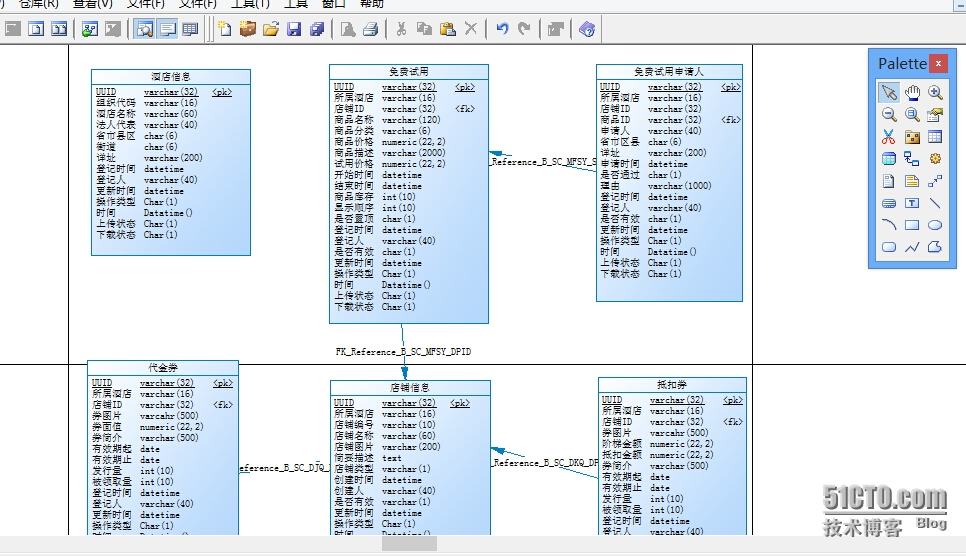Select the yellow Note tool in Palette
Viewport: 966px width, 556px height.
[x=912, y=181]
